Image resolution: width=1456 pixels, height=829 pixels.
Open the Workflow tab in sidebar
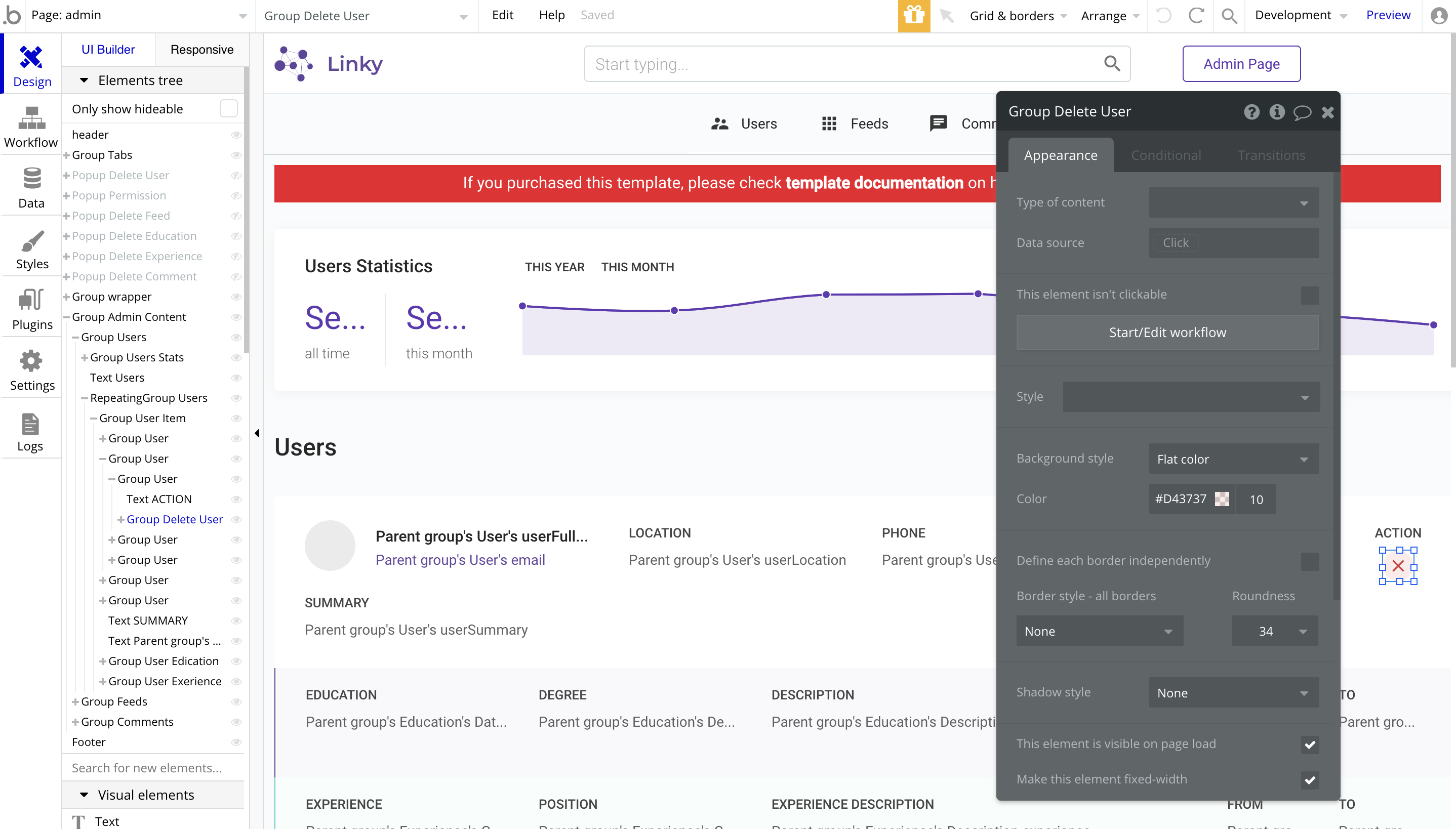point(31,128)
